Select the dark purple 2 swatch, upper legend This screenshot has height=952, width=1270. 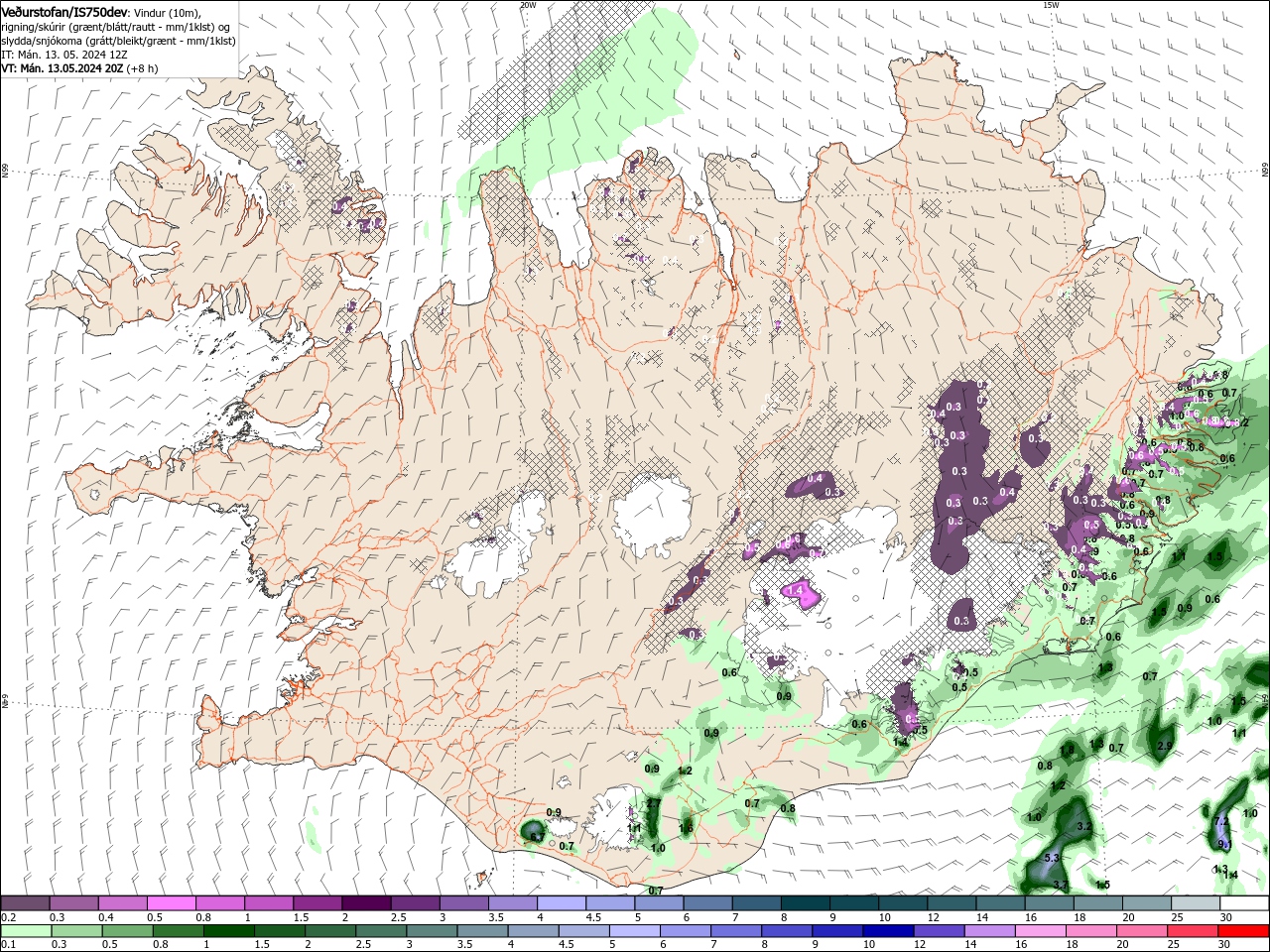pos(365,903)
